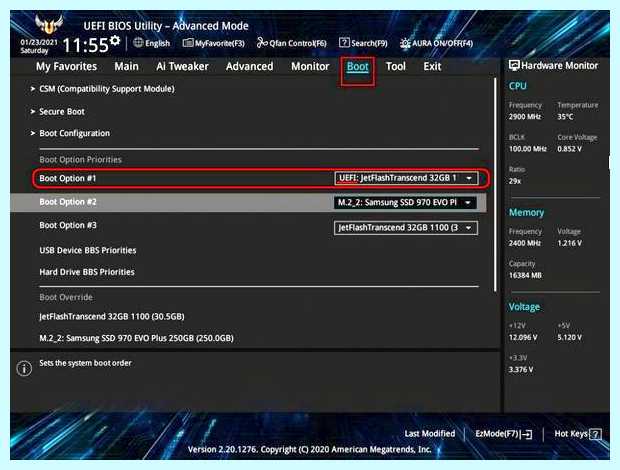Select the Boot Option #1 label
The height and width of the screenshot is (470, 620).
point(68,178)
